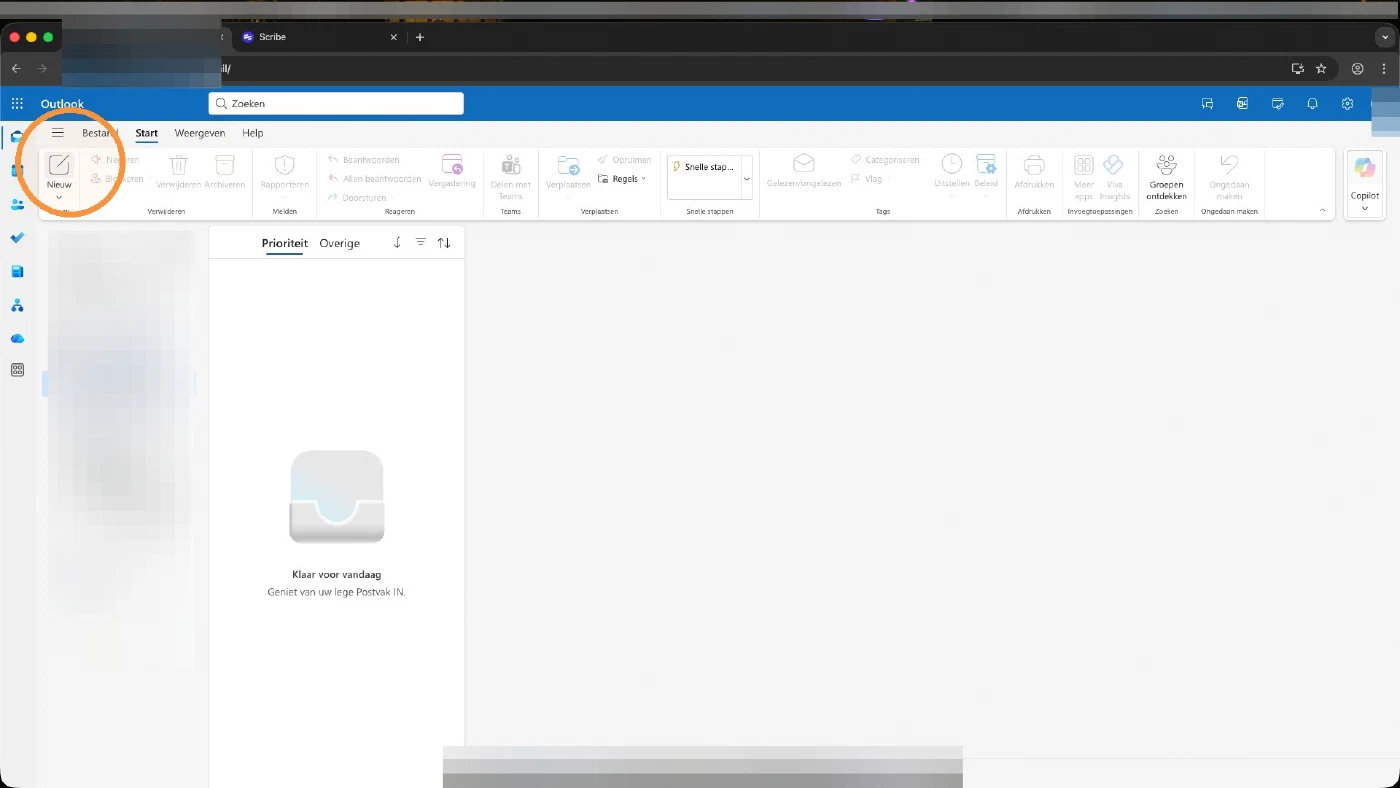The image size is (1400, 788).
Task: Toggle the navigation pane hamburger button
Action: (58, 133)
